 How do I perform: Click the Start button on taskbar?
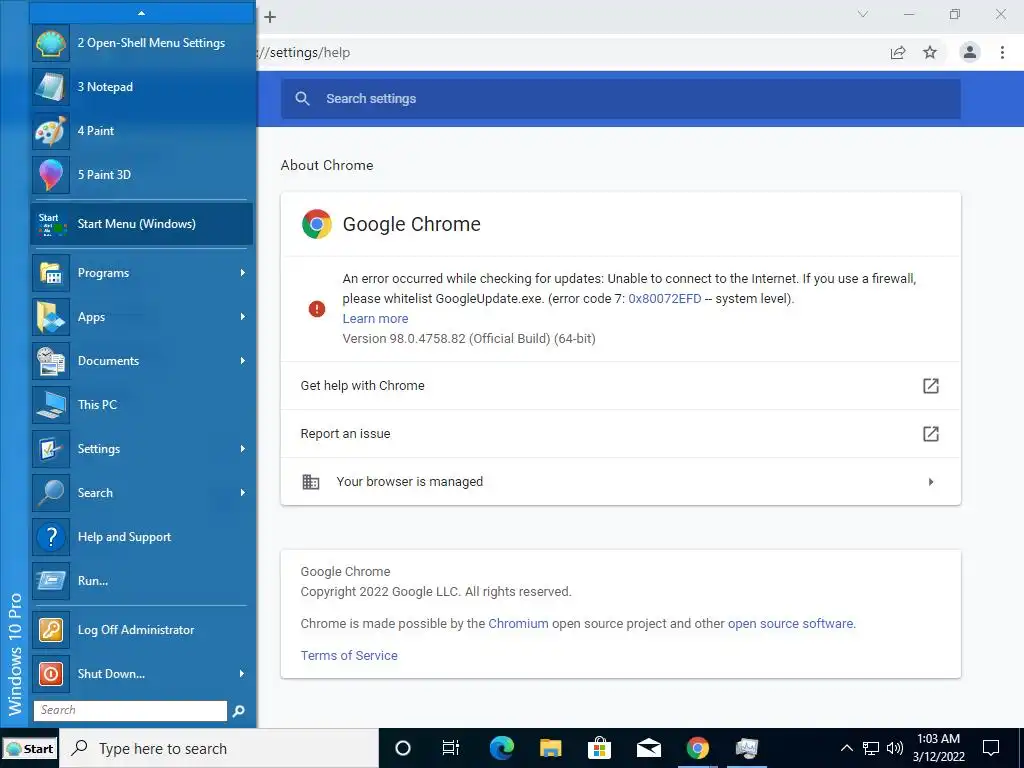[29, 749]
